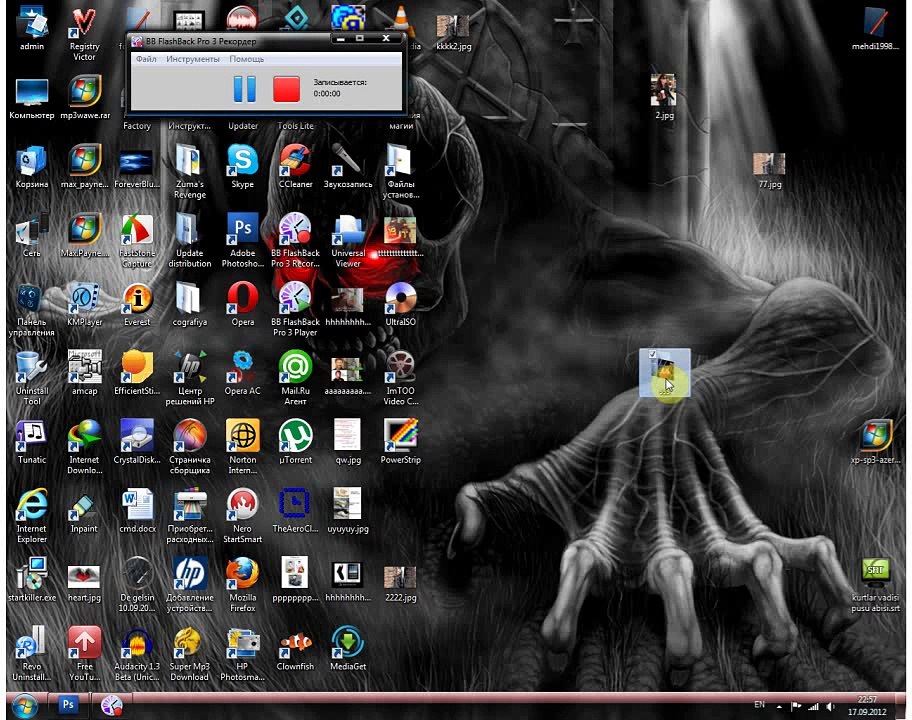
Task: Select the Internet Download Manager icon
Action: pyautogui.click(x=84, y=447)
